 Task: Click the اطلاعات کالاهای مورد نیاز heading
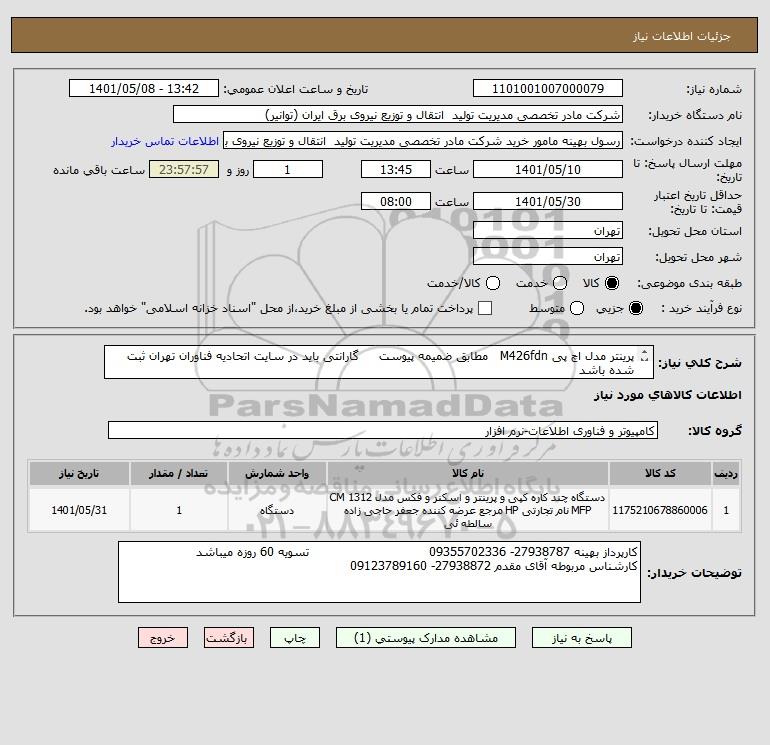click(667, 395)
